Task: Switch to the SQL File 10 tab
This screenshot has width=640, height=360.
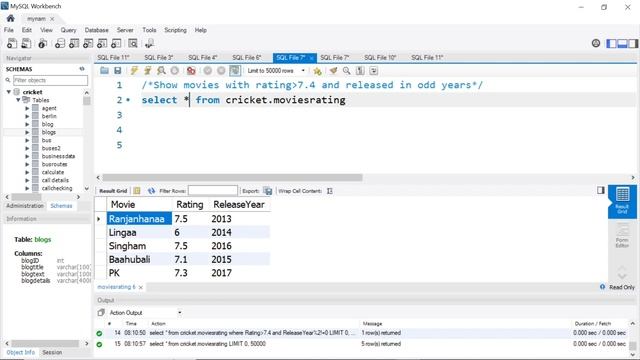Action: (380, 58)
